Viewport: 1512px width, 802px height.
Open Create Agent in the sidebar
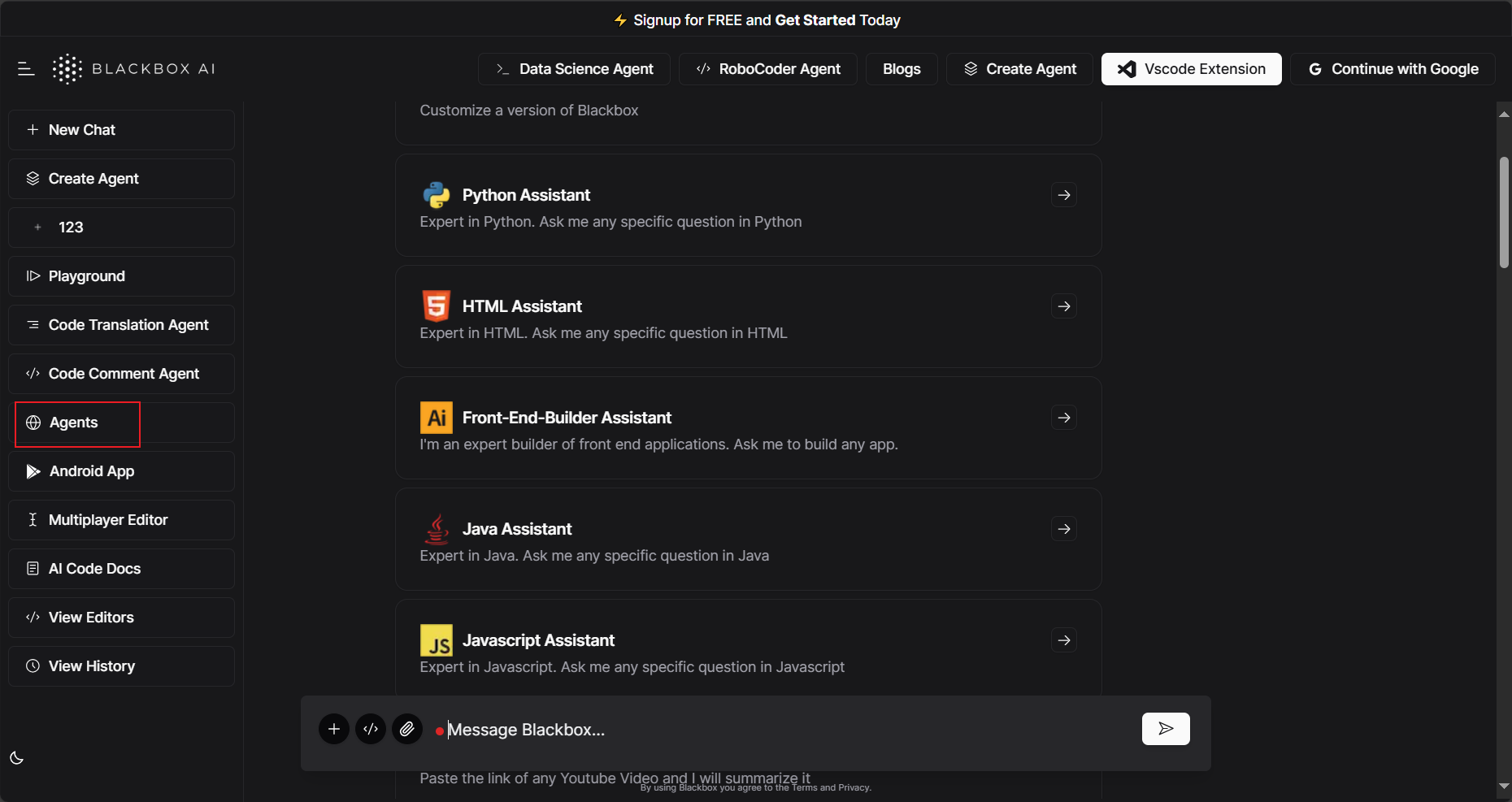point(121,179)
